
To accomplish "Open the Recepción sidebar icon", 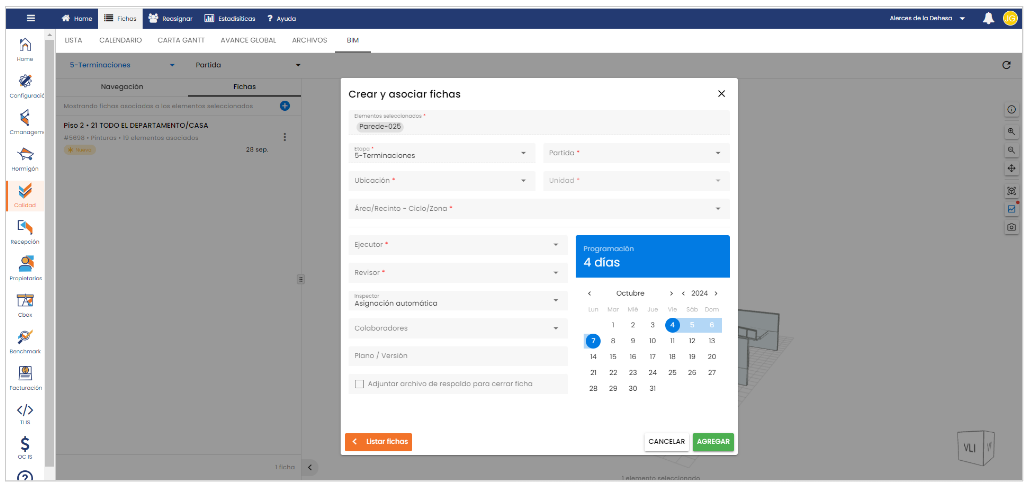I will click(x=25, y=229).
